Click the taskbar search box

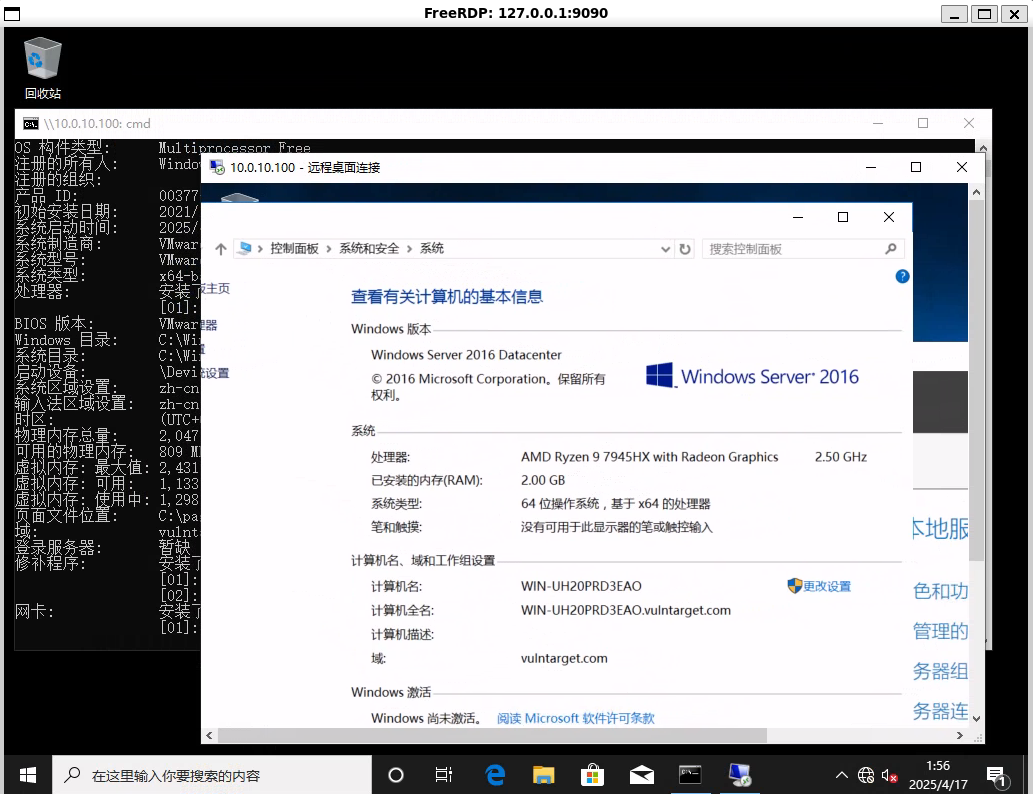[x=212, y=775]
